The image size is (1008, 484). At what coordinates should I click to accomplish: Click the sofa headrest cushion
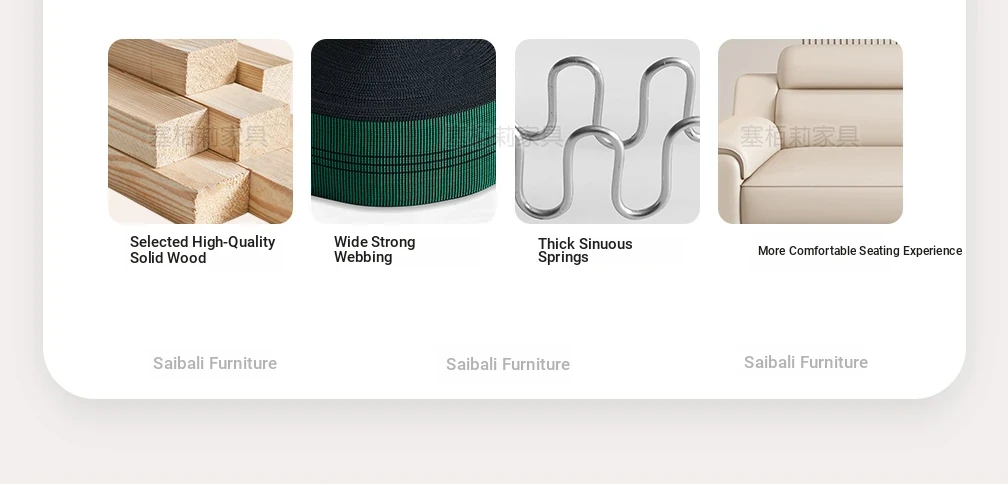[x=840, y=67]
